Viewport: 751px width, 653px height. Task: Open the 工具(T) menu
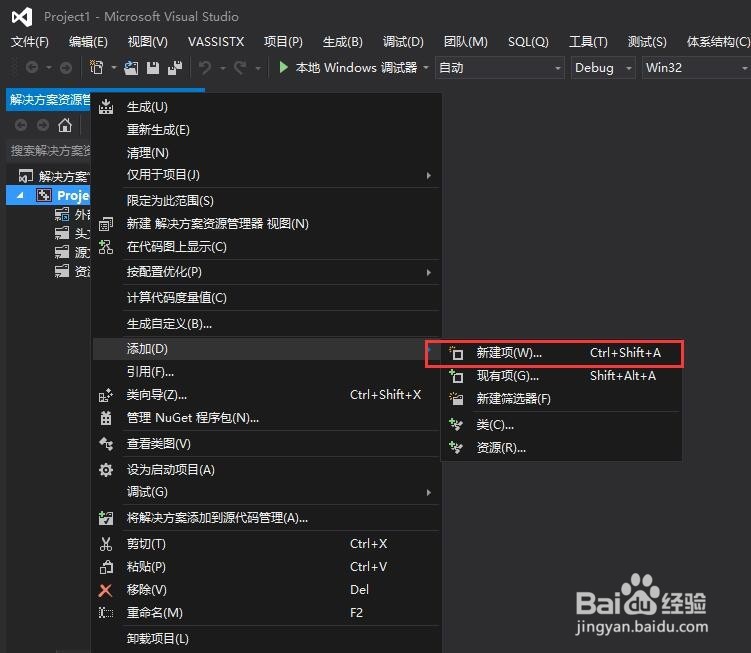pos(588,42)
